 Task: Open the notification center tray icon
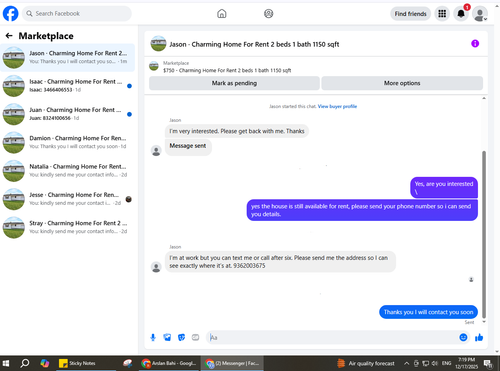click(489, 363)
